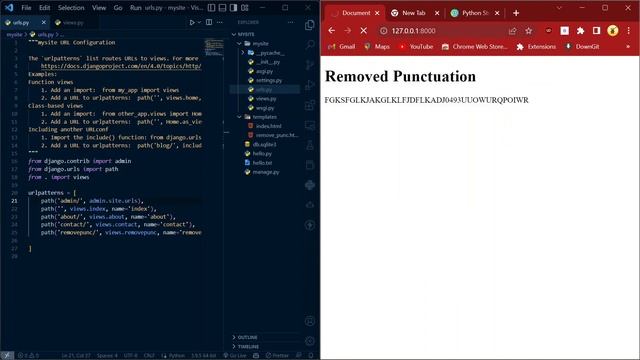
Task: Open Chrome profile avatar
Action: tap(613, 31)
